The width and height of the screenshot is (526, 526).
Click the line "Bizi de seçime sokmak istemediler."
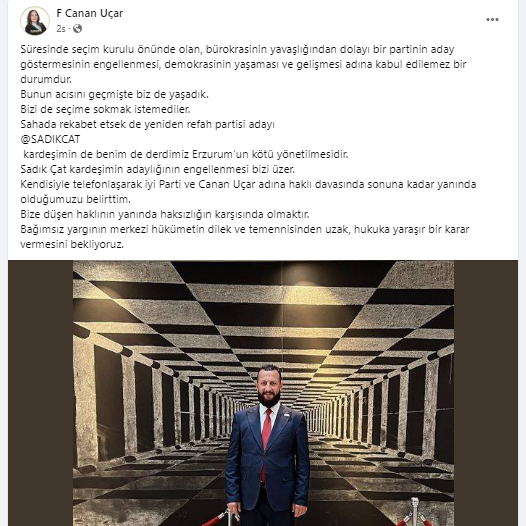click(x=105, y=109)
